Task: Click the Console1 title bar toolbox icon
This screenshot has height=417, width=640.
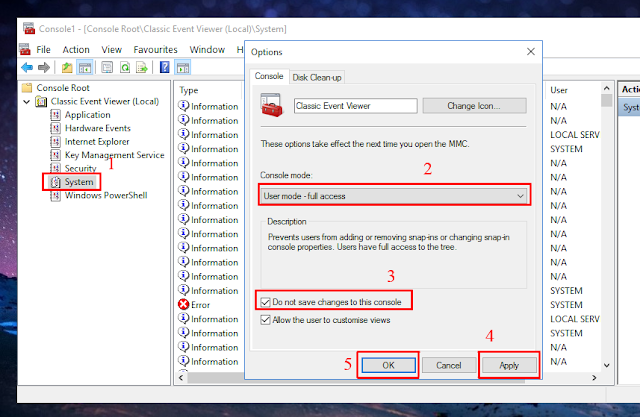Action: coord(29,29)
